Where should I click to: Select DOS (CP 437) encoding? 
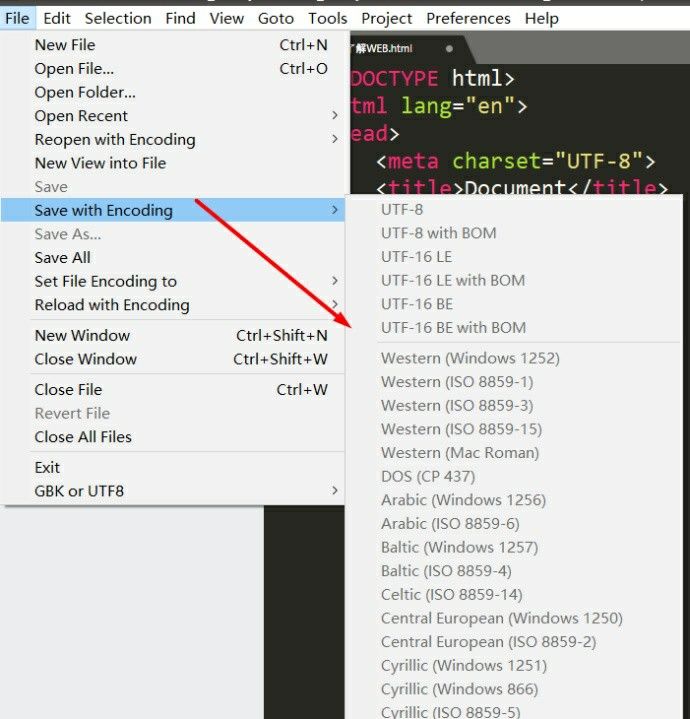[x=513, y=476]
